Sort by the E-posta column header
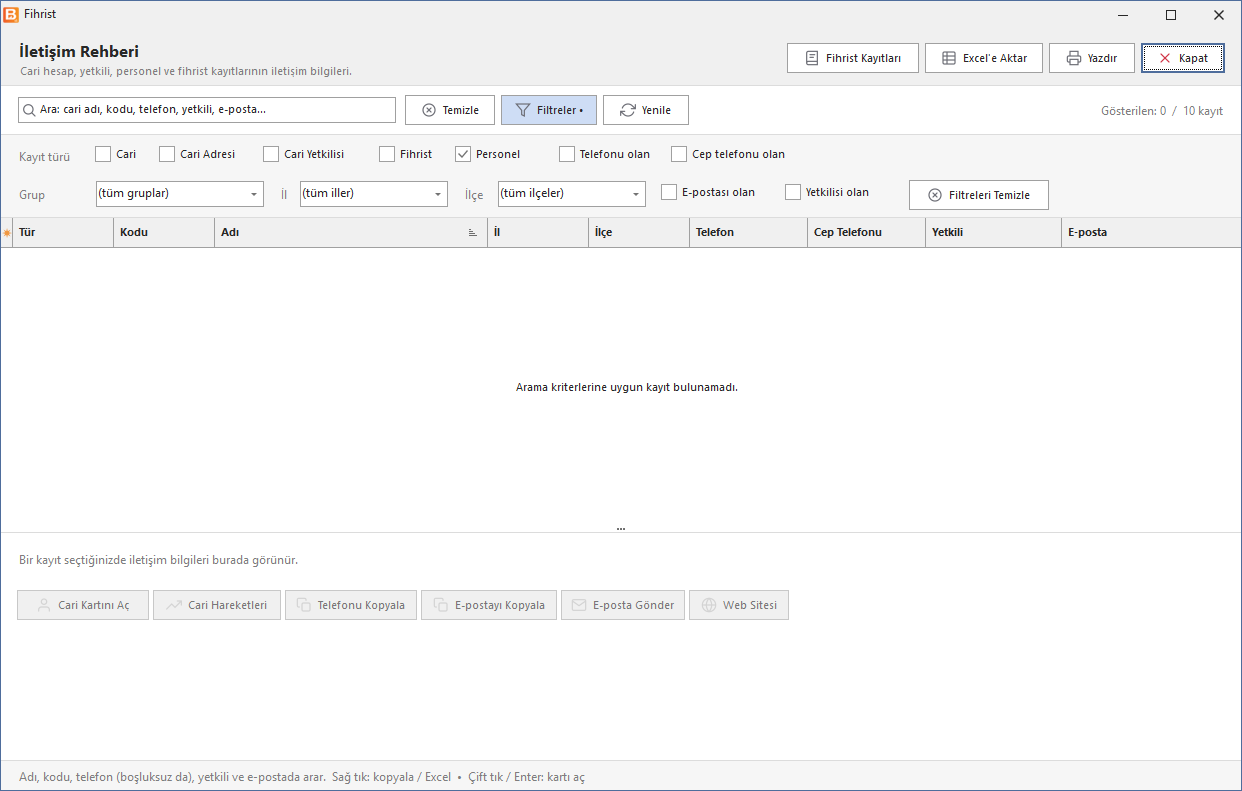 coord(1151,232)
